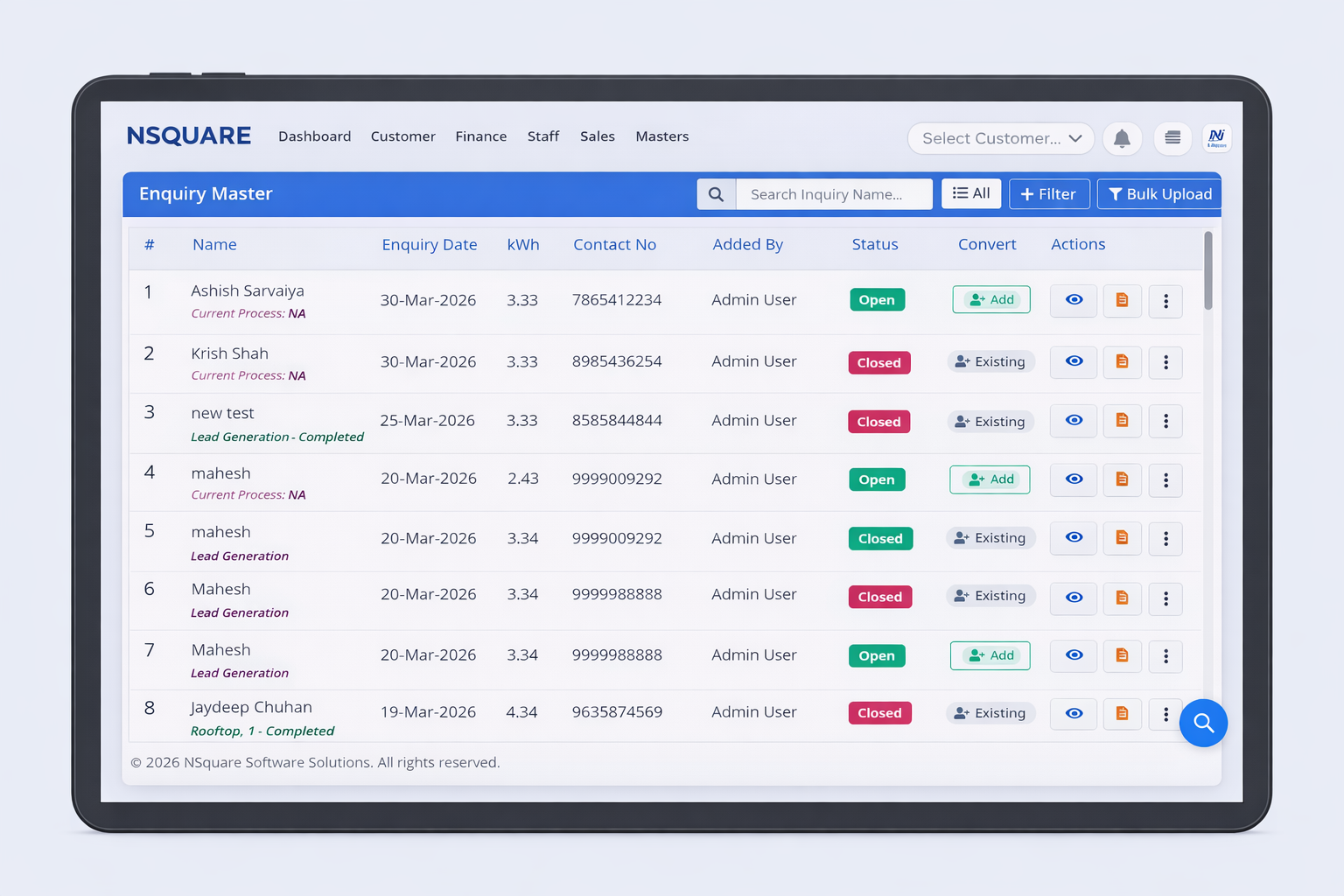Image resolution: width=1344 pixels, height=896 pixels.
Task: Click the floating search icon at bottom right
Action: (1203, 723)
